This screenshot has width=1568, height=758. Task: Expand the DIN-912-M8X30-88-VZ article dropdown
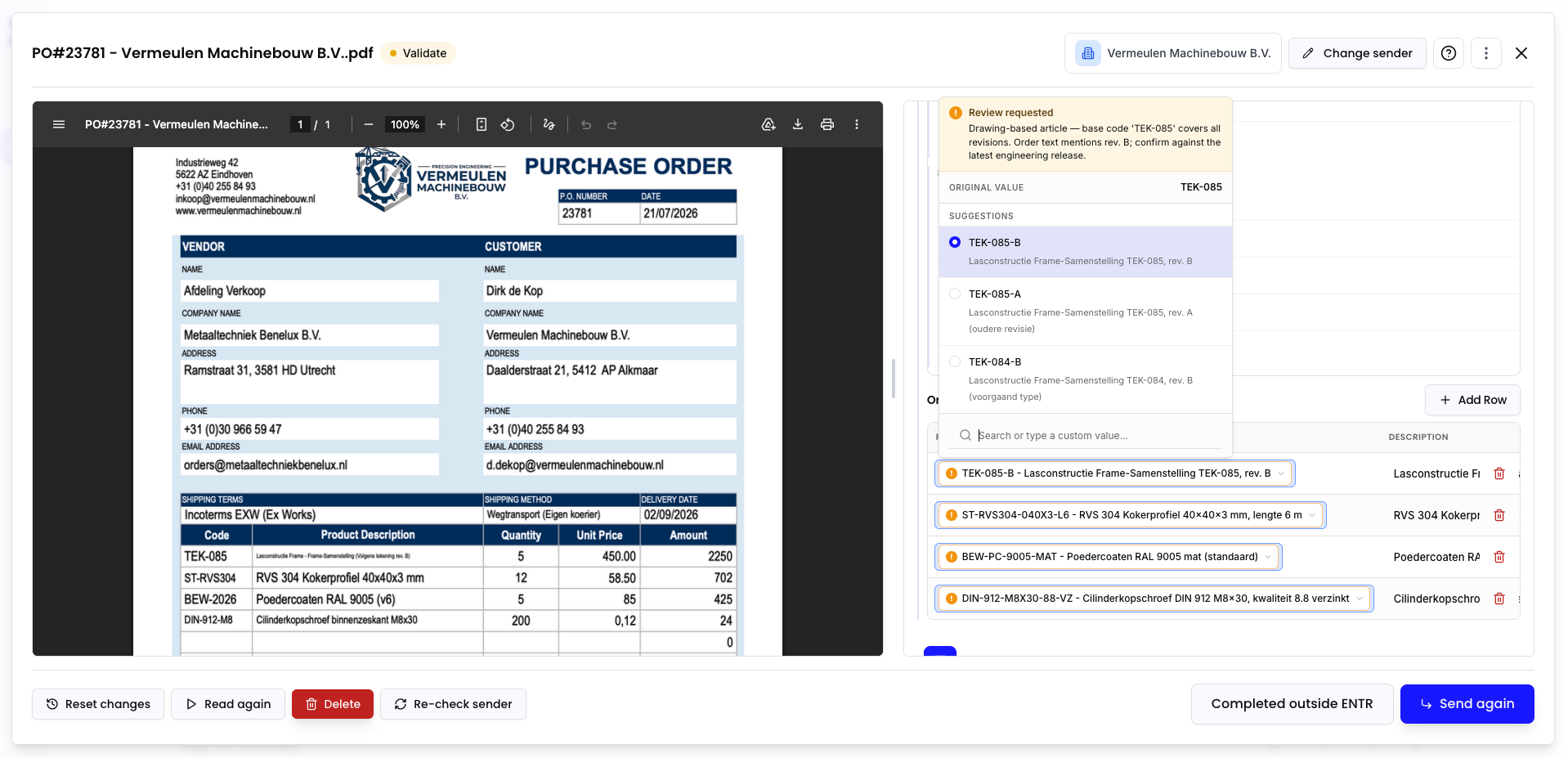1360,599
